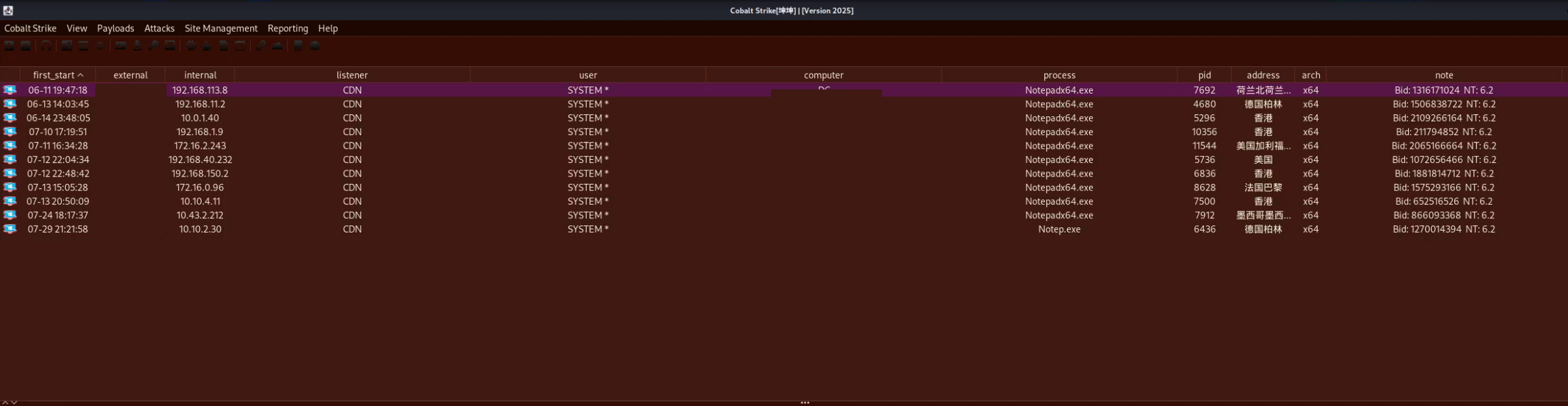Image resolution: width=1568 pixels, height=406 pixels.
Task: Click the Disconnect from team server toolbar icon
Action: point(25,45)
